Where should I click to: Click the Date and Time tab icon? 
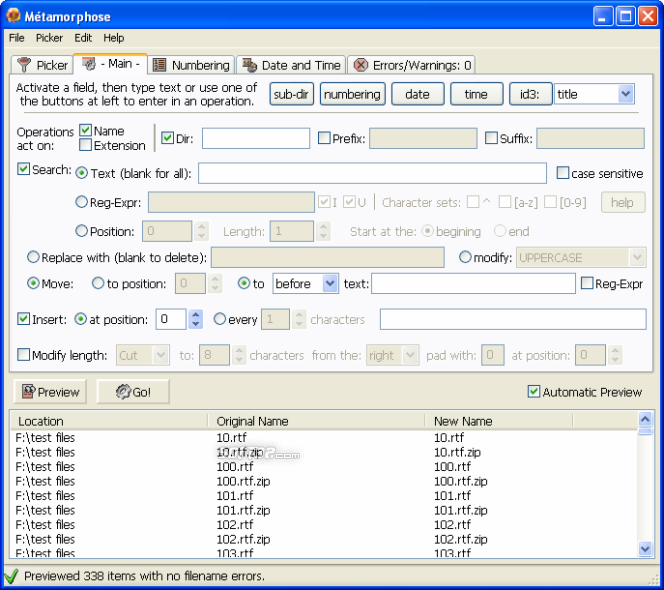pyautogui.click(x=249, y=65)
